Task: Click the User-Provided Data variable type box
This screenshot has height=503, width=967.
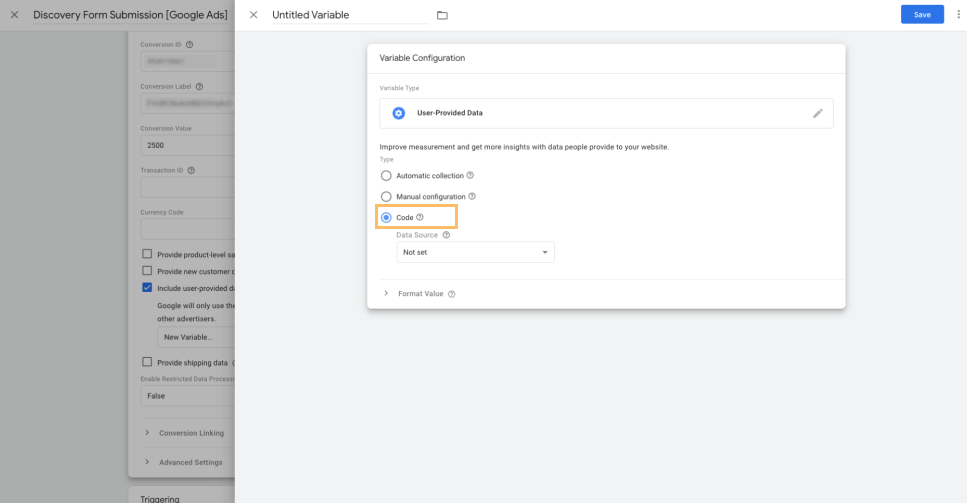Action: pos(606,113)
